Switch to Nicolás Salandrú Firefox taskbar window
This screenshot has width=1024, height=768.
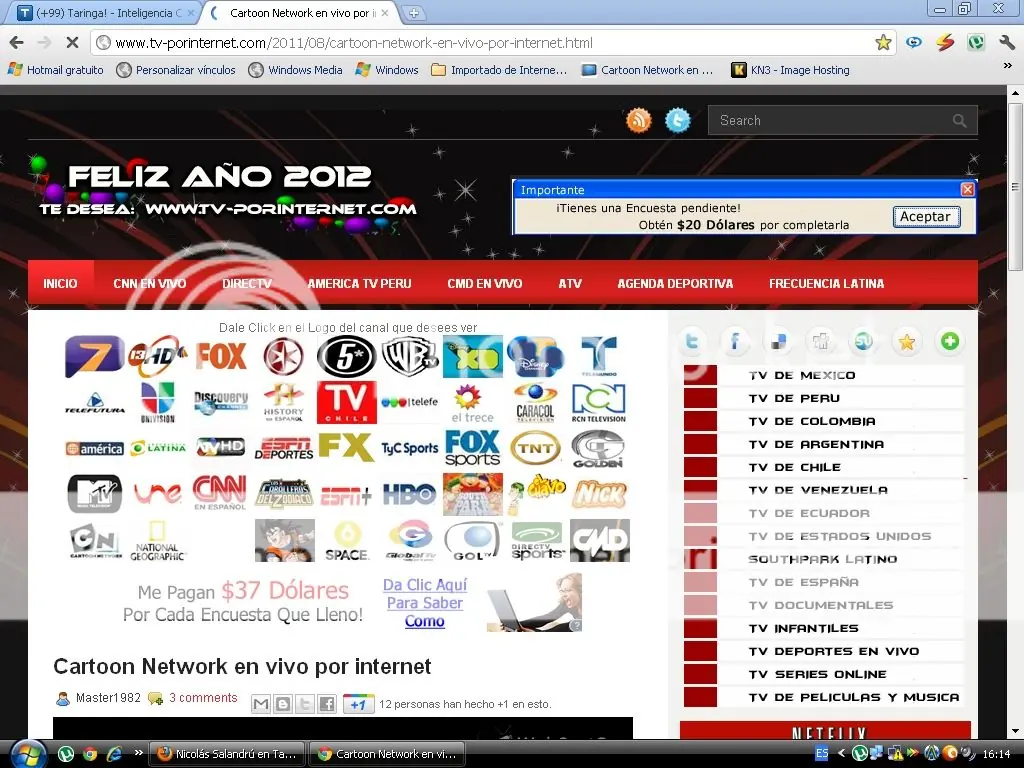coord(227,754)
